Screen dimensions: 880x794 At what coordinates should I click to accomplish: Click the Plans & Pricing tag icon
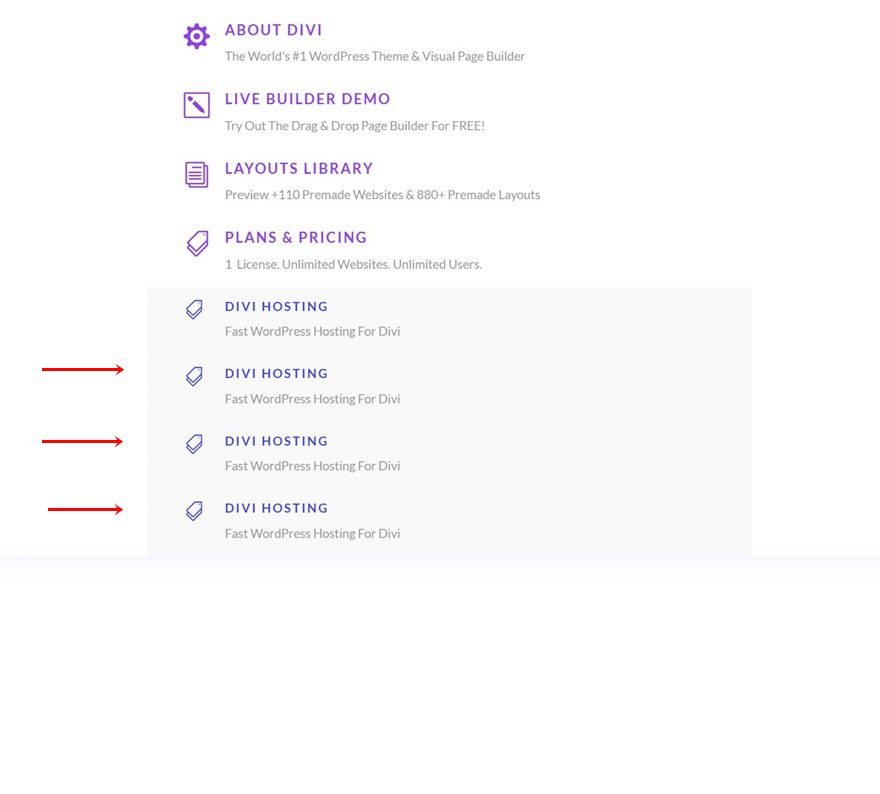tap(196, 243)
